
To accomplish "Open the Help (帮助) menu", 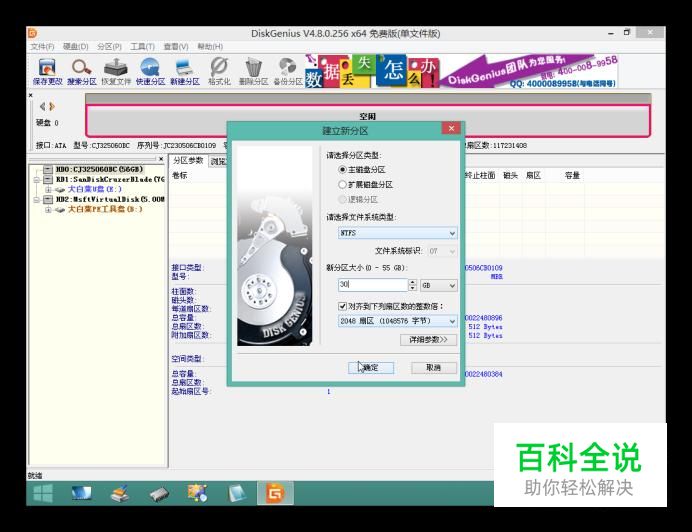I will point(210,46).
